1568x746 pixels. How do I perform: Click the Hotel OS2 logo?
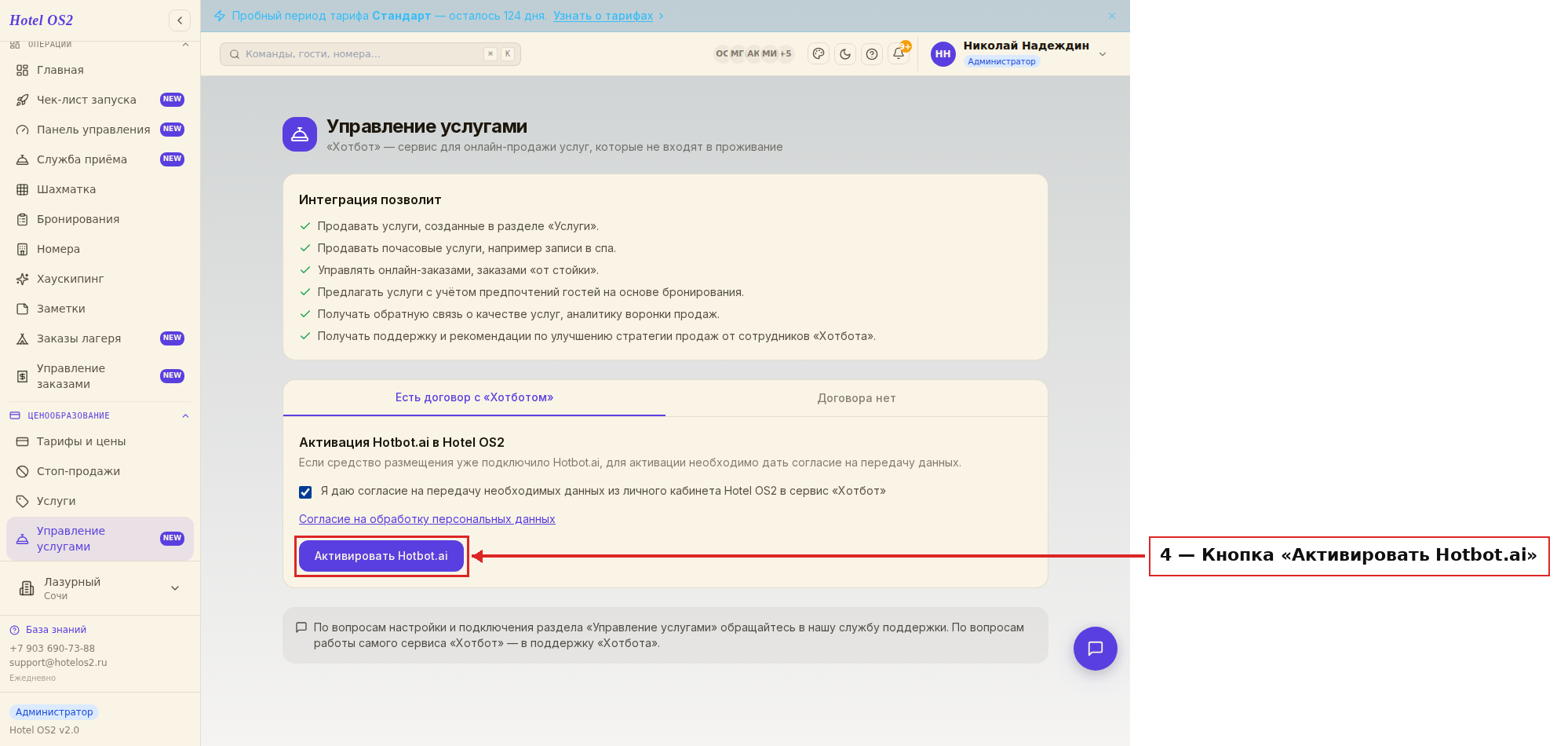pyautogui.click(x=42, y=20)
